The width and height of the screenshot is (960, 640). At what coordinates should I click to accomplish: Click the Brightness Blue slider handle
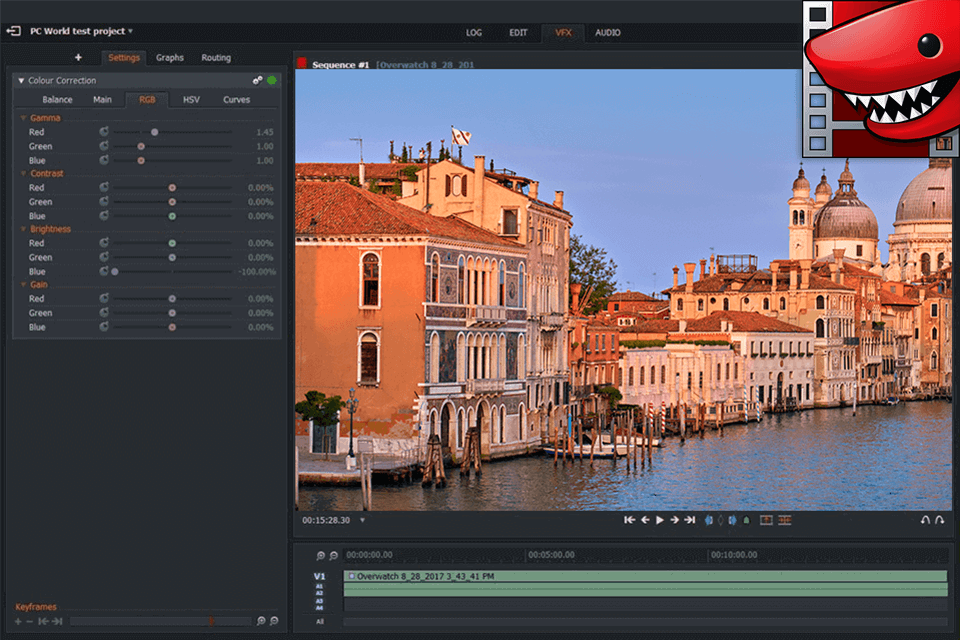coord(114,271)
